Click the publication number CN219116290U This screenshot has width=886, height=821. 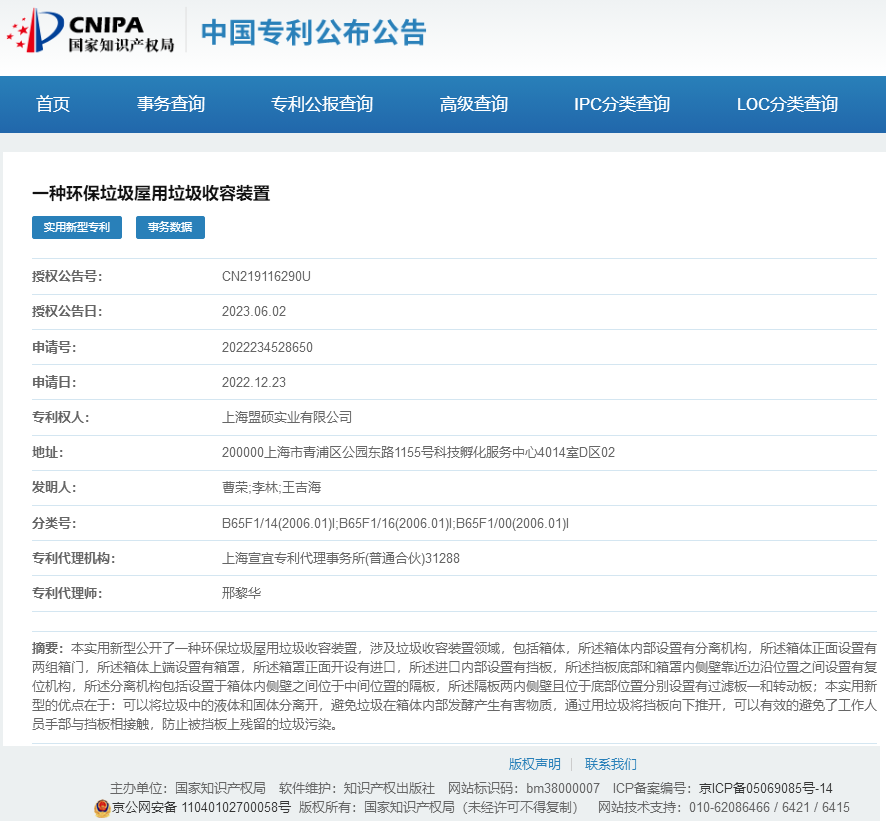[x=266, y=276]
